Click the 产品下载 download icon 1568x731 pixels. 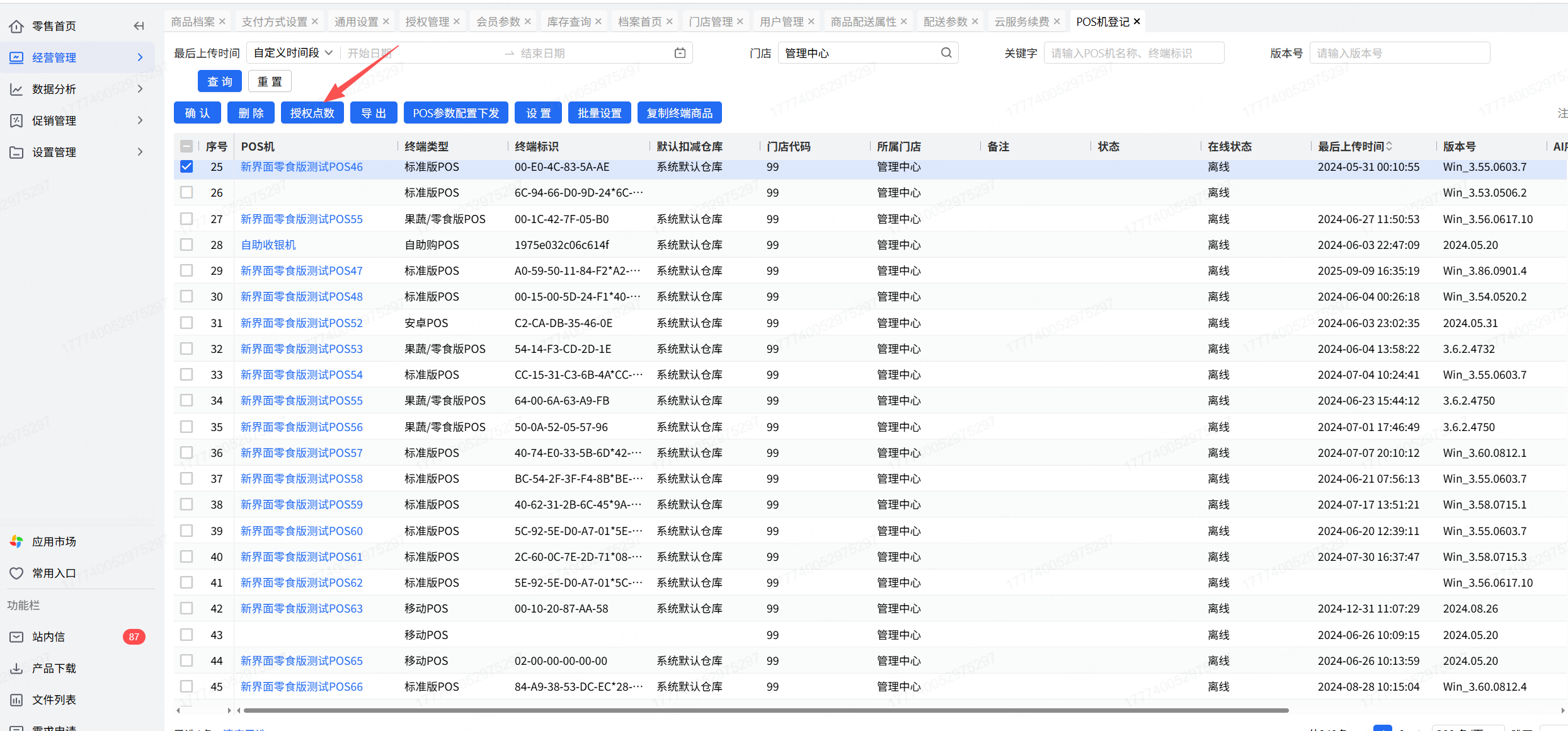(16, 669)
